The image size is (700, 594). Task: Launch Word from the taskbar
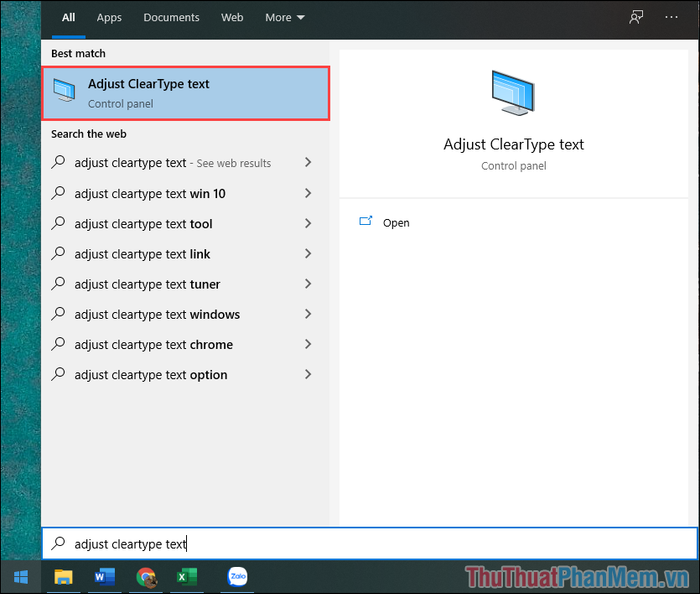pos(104,577)
